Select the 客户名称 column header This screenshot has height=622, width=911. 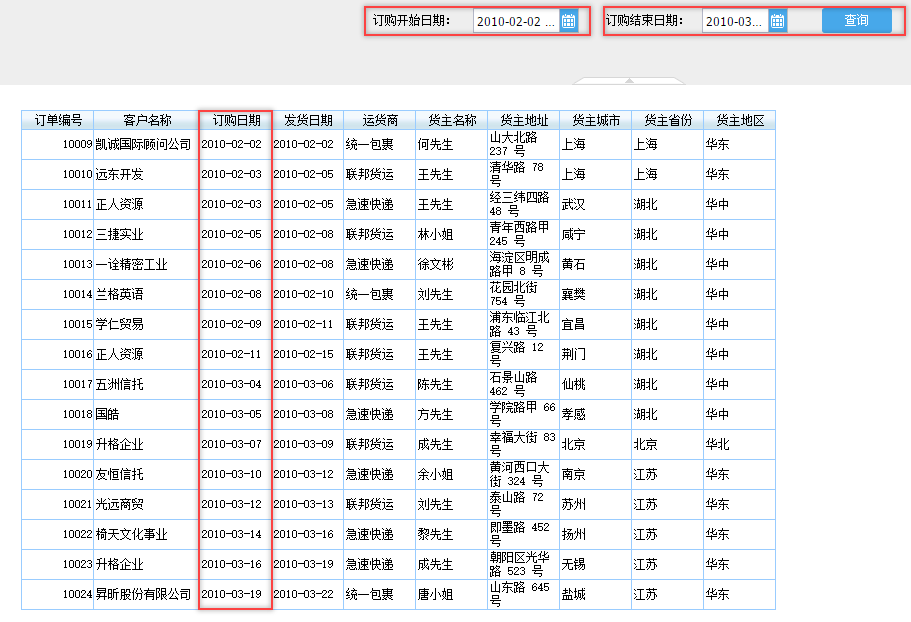[x=146, y=120]
